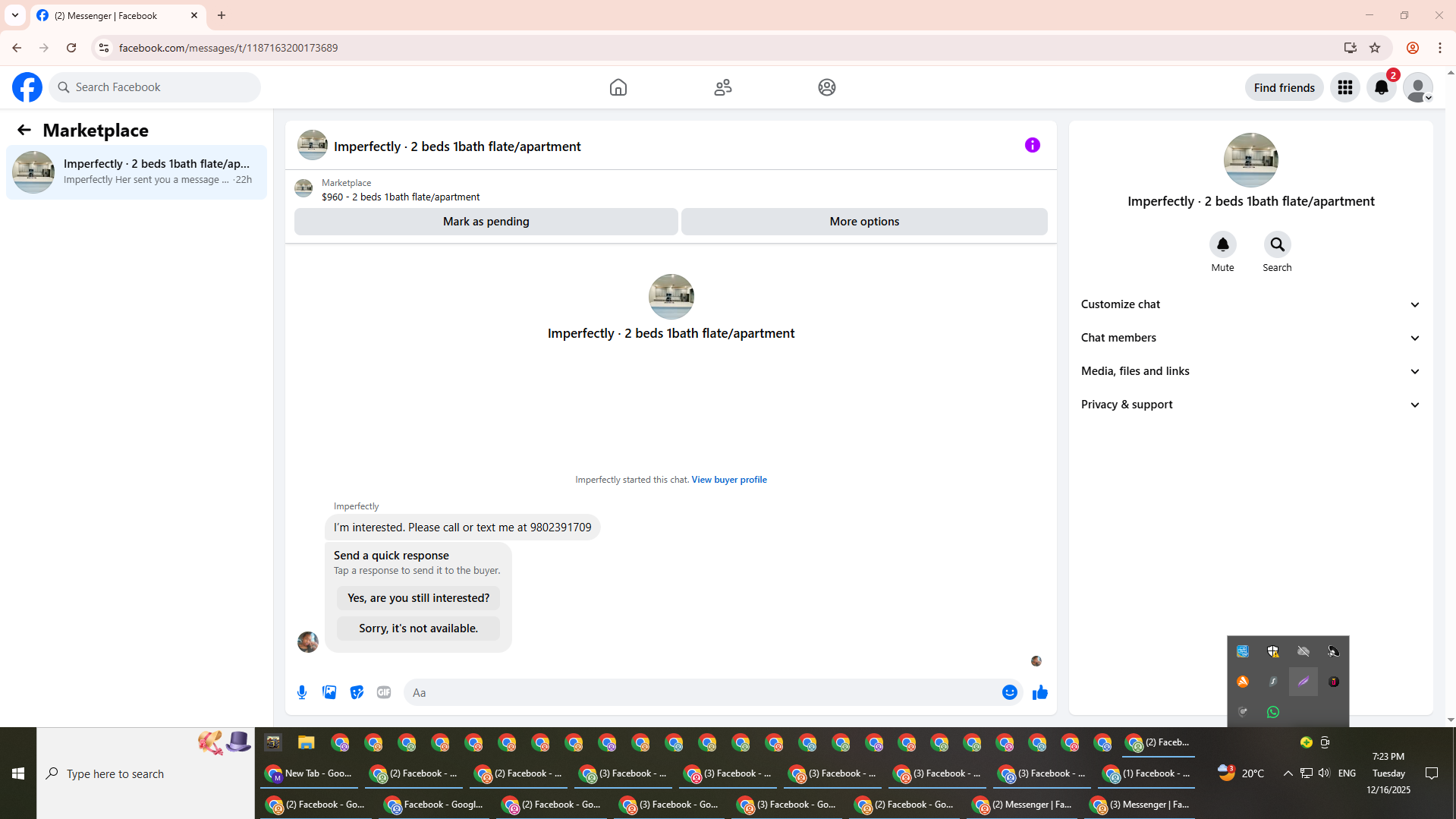Click the Chrome address bar URL
The width and height of the screenshot is (1456, 819).
pos(228,48)
